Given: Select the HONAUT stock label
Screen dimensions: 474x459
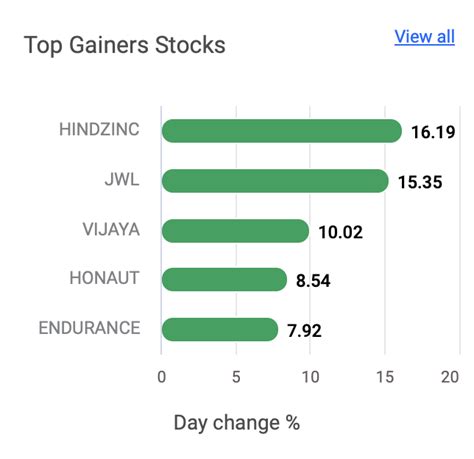Looking at the screenshot, I should tap(104, 278).
